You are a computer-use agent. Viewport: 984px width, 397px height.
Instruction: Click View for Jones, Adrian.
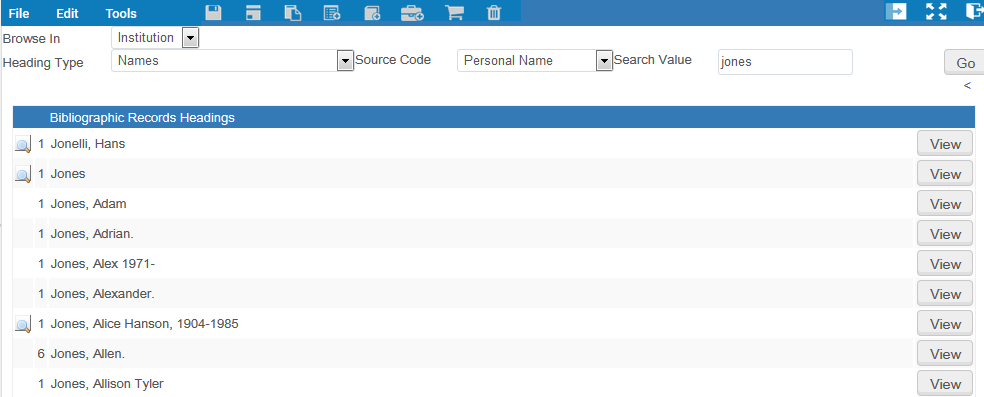coord(945,234)
